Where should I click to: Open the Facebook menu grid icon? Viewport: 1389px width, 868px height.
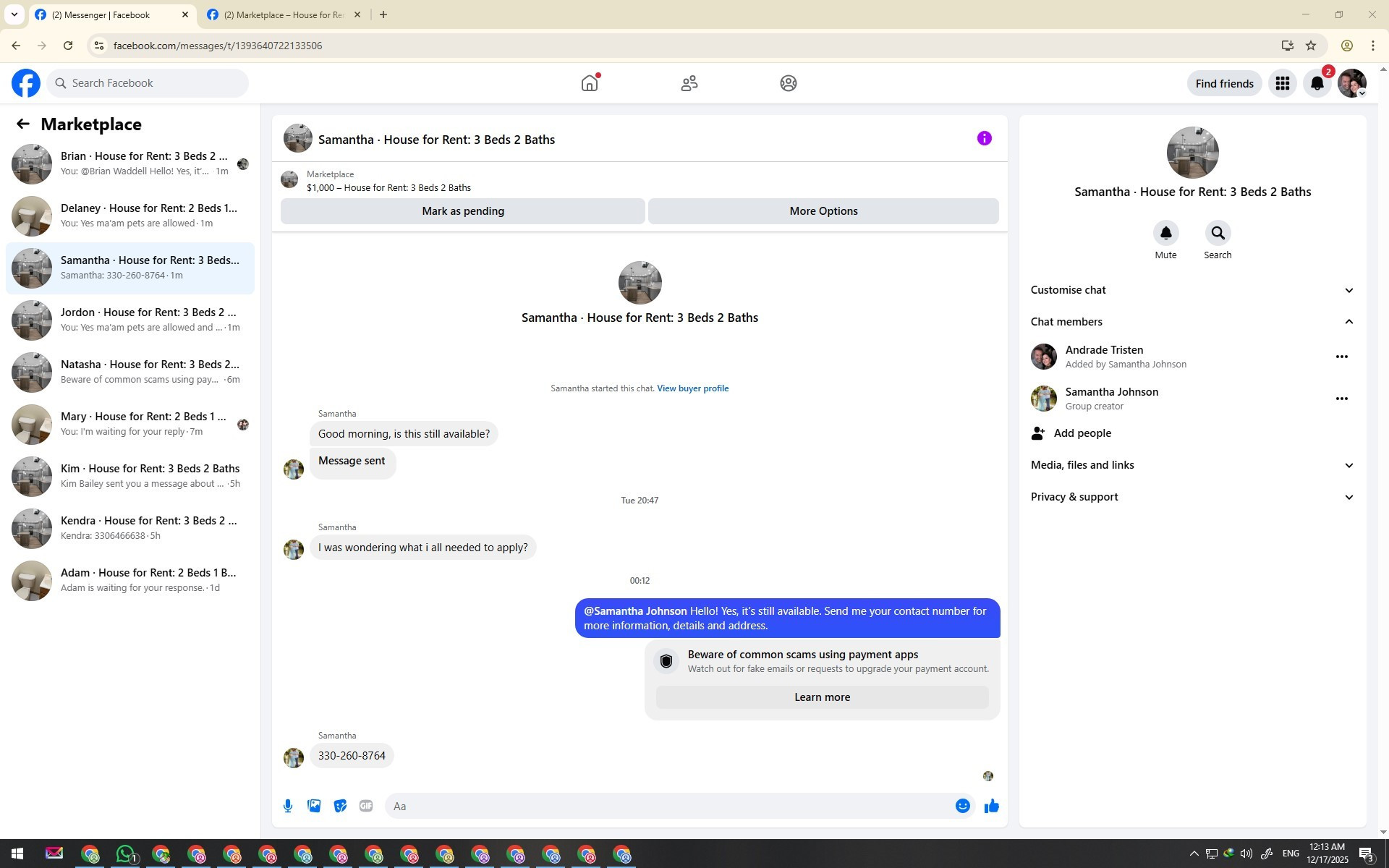pyautogui.click(x=1283, y=84)
